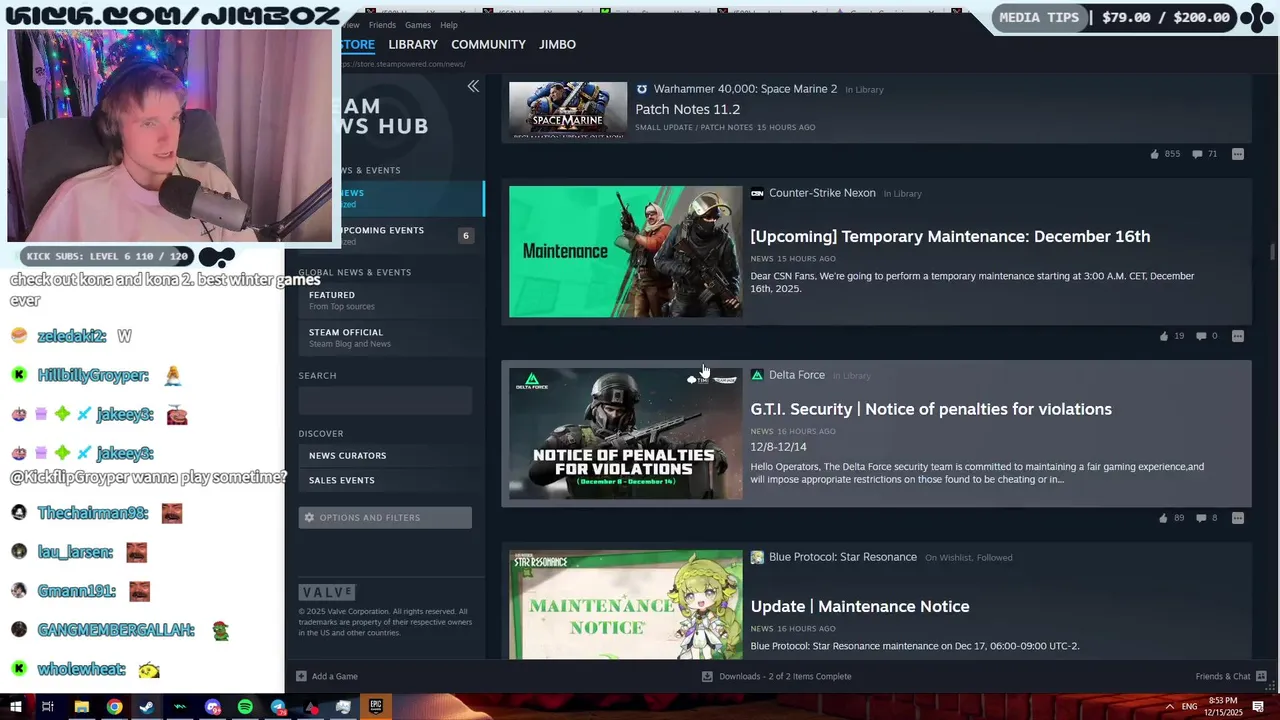Open Friends & Chat
Screen dimensions: 1280x720
coord(1231,676)
